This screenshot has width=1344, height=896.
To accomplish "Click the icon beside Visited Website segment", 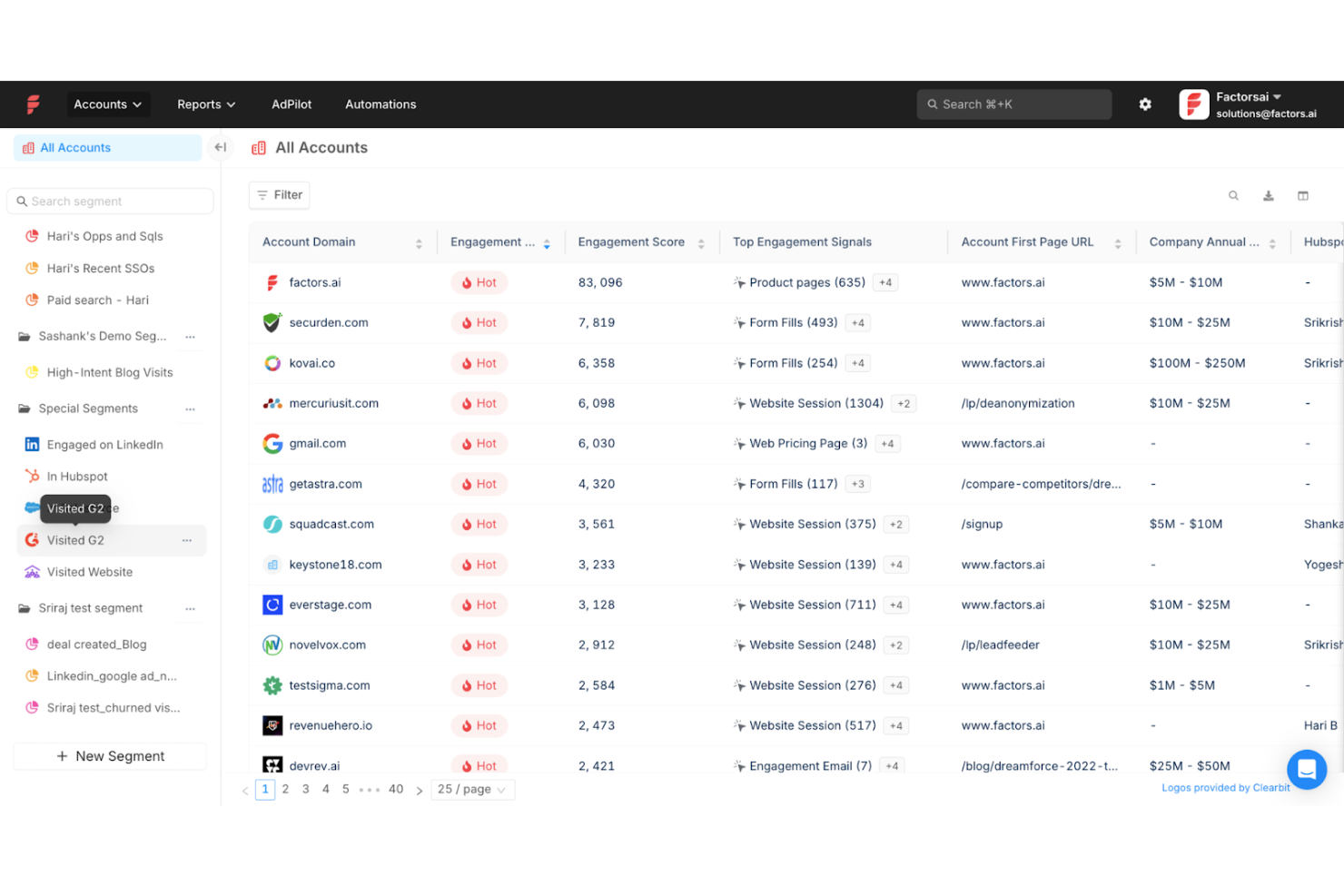I will [x=32, y=572].
